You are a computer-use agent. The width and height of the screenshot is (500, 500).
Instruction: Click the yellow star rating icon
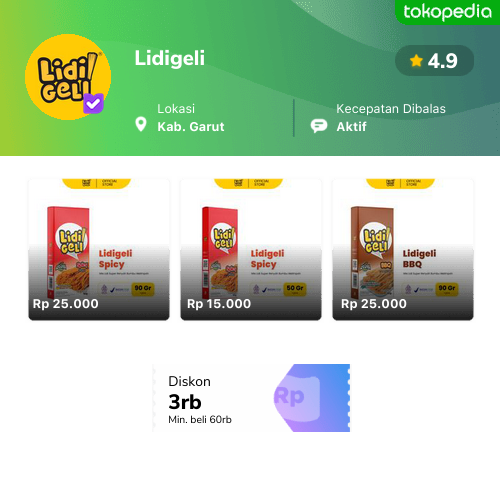pyautogui.click(x=416, y=61)
